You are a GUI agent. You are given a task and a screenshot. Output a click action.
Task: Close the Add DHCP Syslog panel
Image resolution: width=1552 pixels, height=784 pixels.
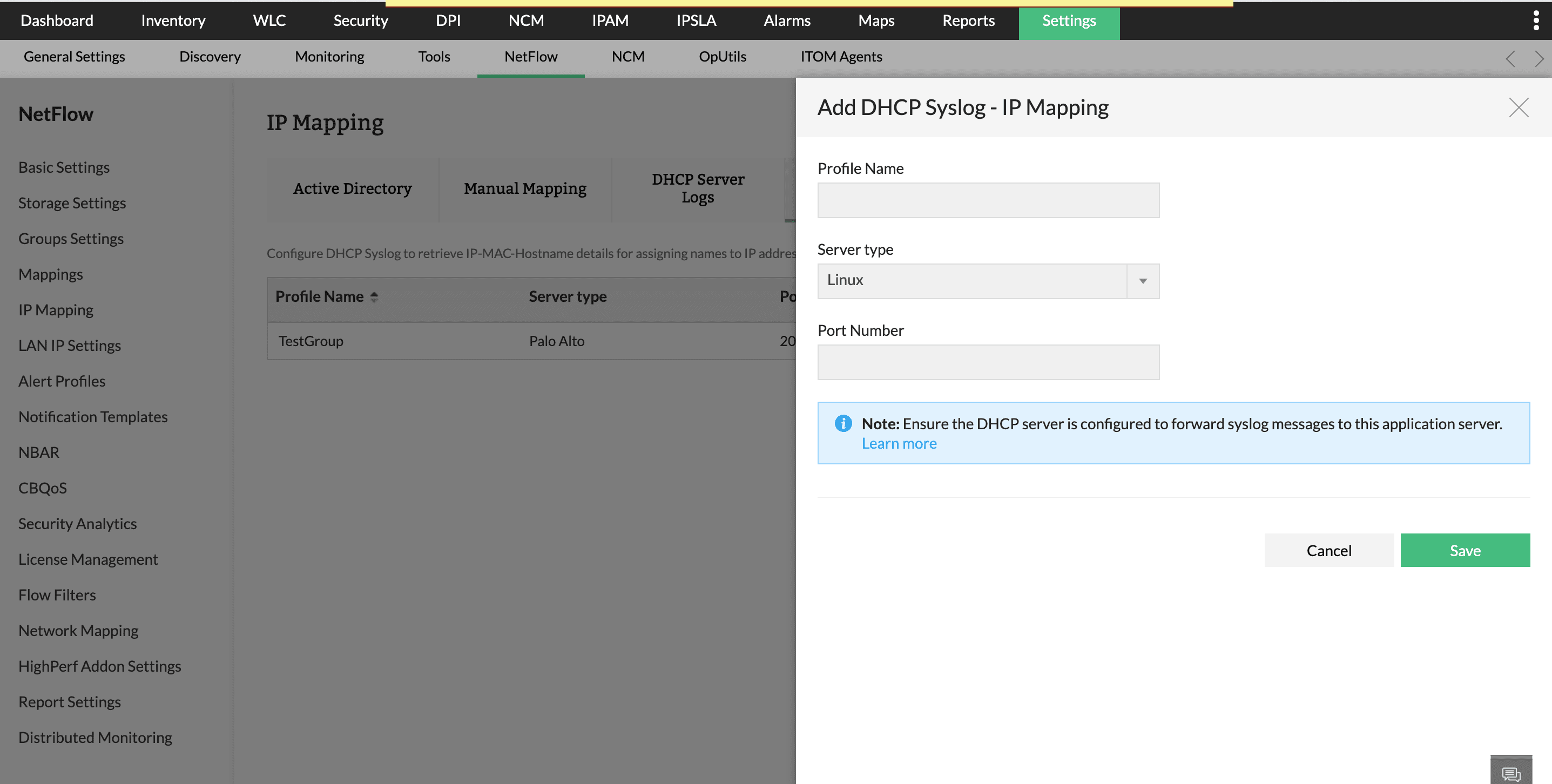click(x=1519, y=108)
